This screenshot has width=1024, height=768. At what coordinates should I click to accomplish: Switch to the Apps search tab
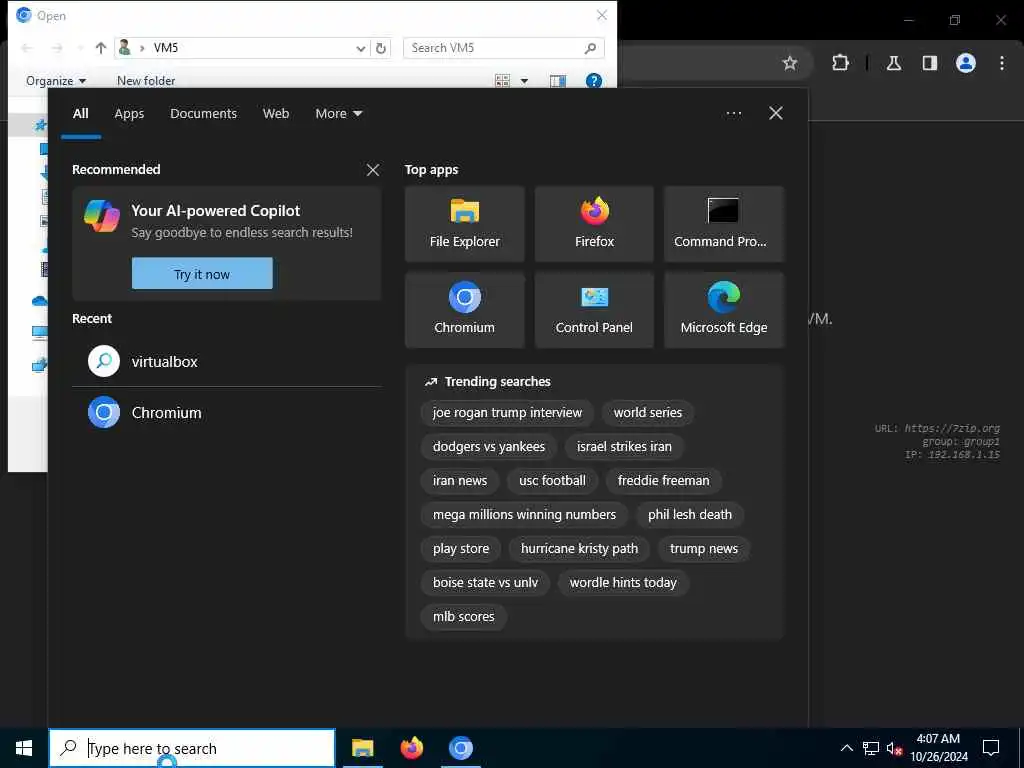click(x=129, y=113)
